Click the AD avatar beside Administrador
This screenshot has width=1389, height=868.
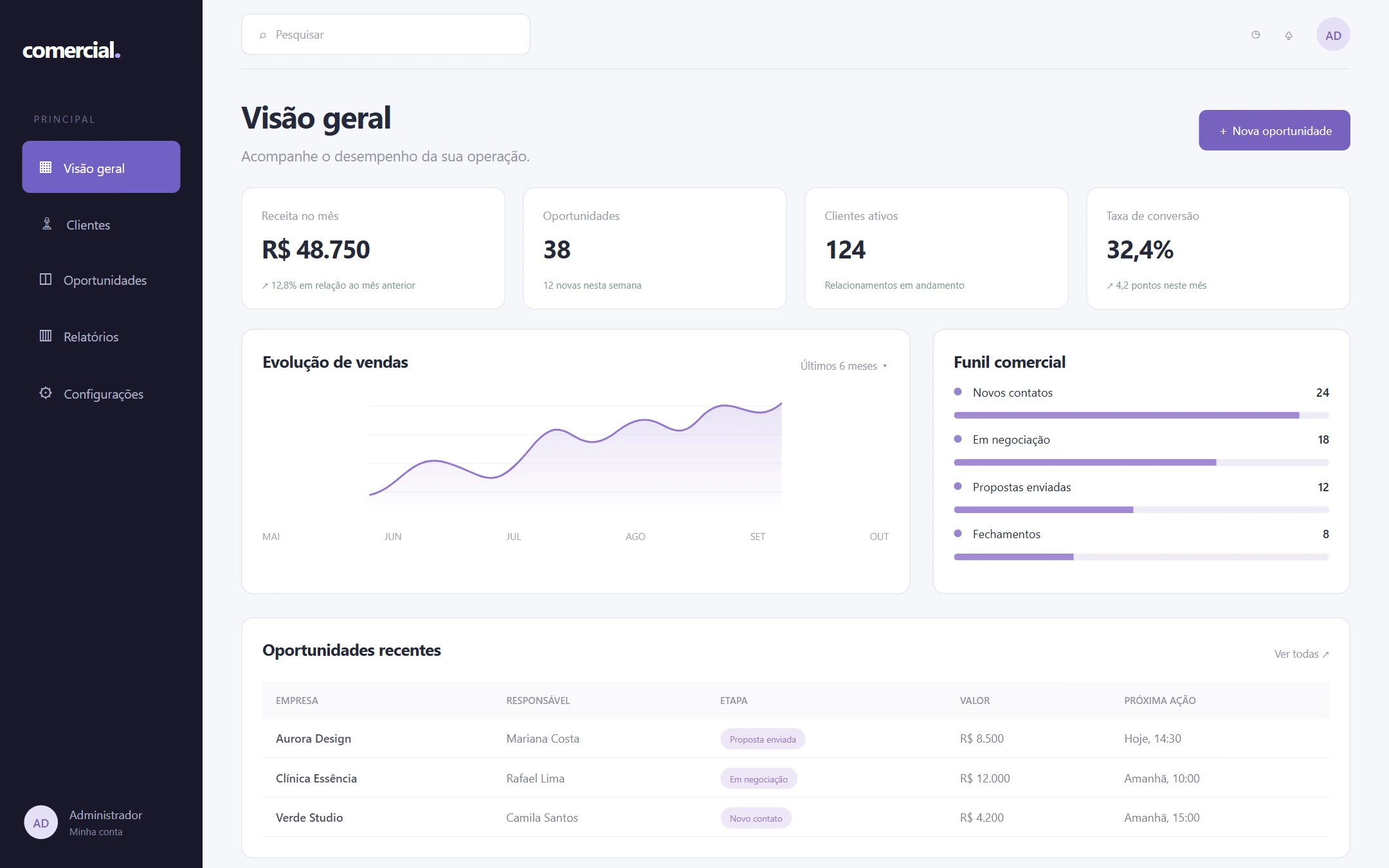point(41,822)
